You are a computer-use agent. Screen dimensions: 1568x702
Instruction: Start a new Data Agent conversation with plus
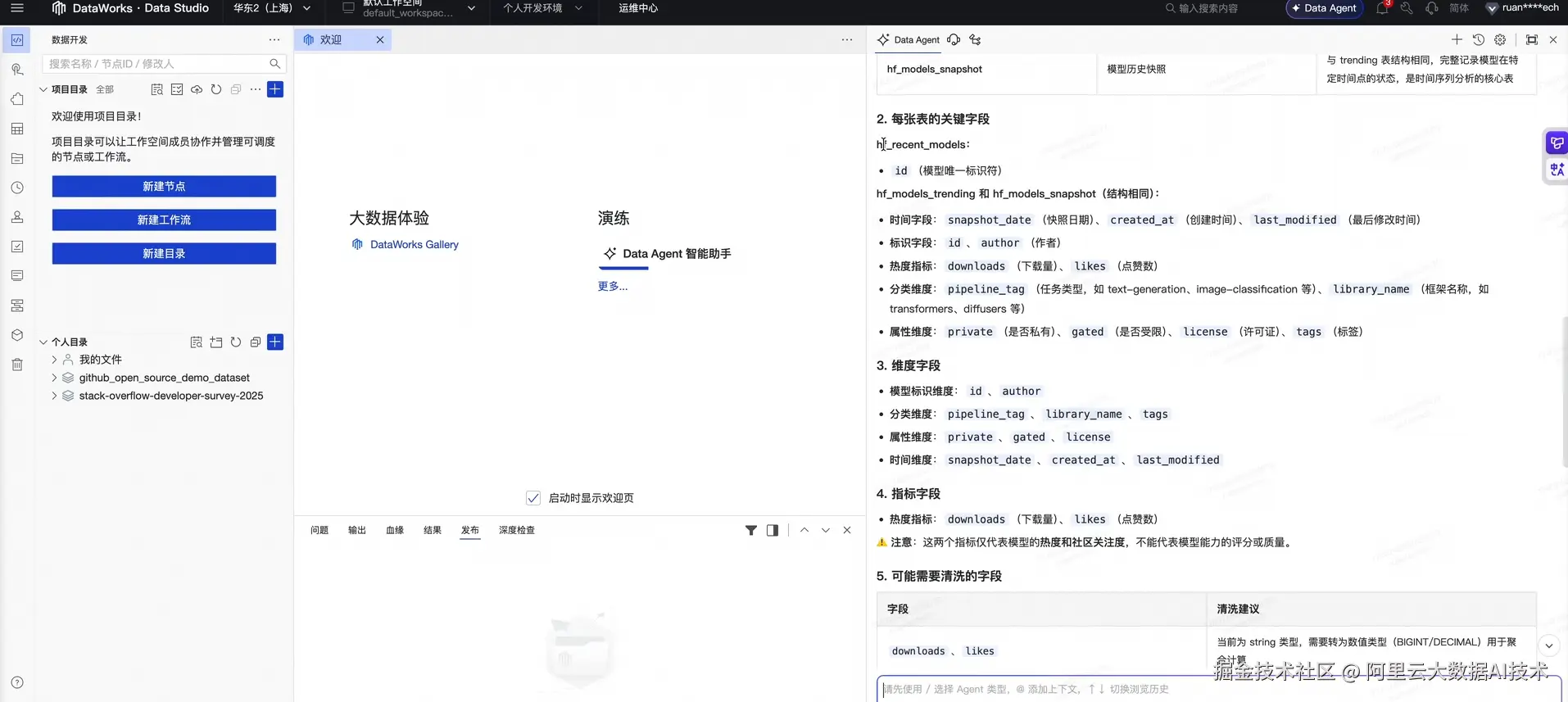[1457, 39]
